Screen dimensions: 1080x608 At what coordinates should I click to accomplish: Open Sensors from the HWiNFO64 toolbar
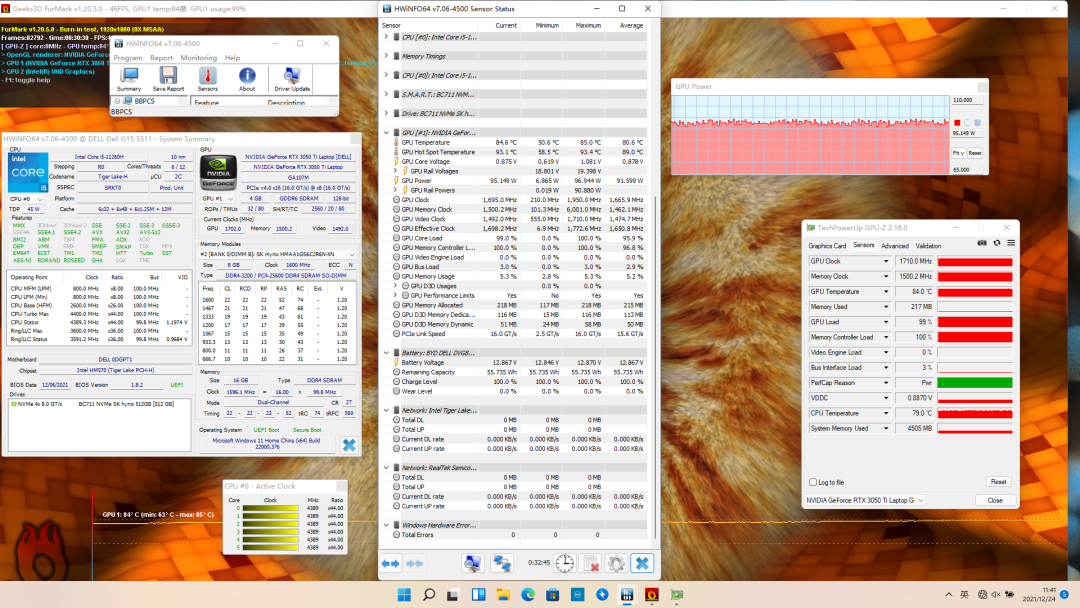(x=207, y=79)
